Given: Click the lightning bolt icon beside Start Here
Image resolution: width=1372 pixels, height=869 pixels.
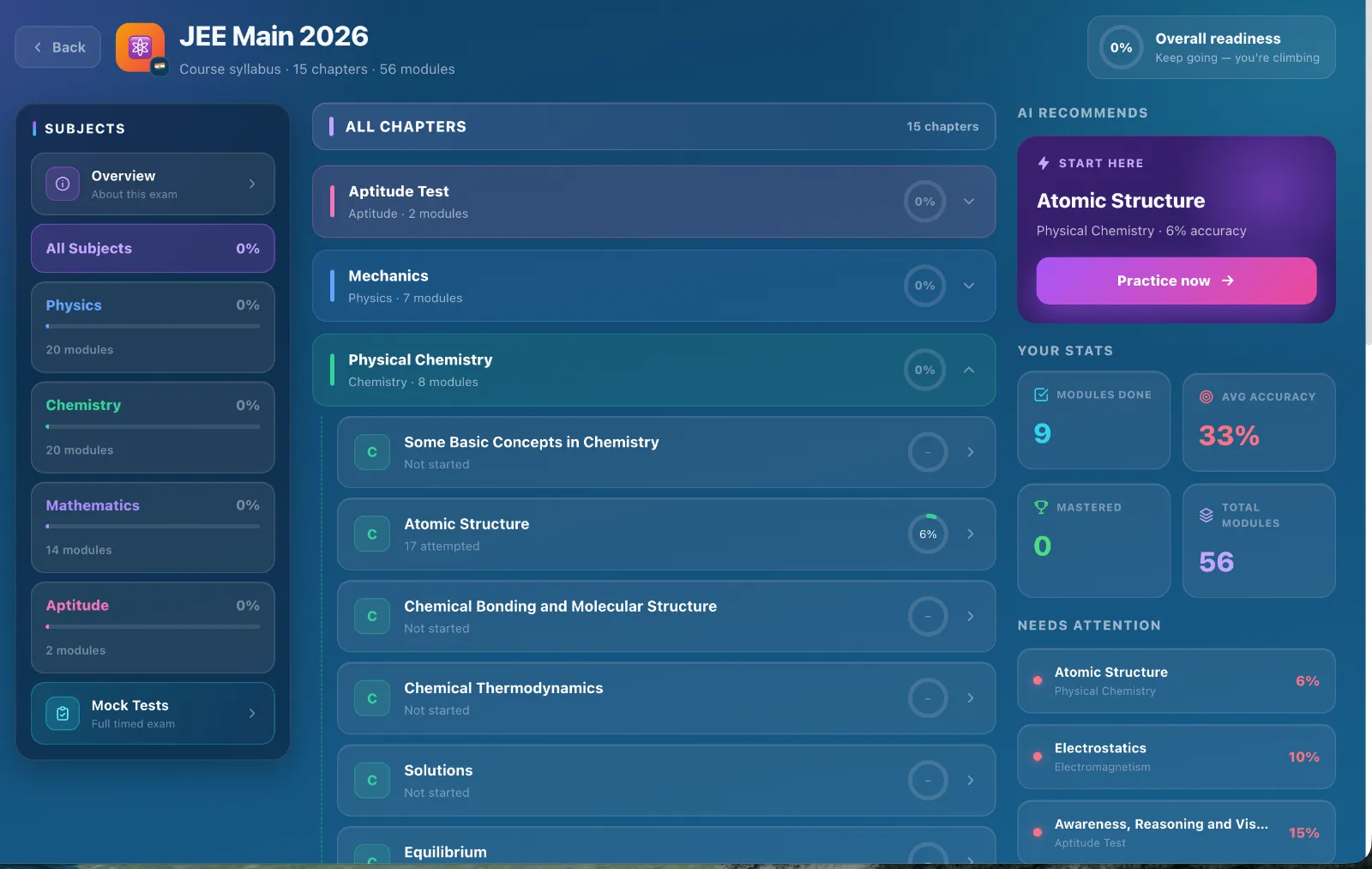Looking at the screenshot, I should tap(1044, 163).
